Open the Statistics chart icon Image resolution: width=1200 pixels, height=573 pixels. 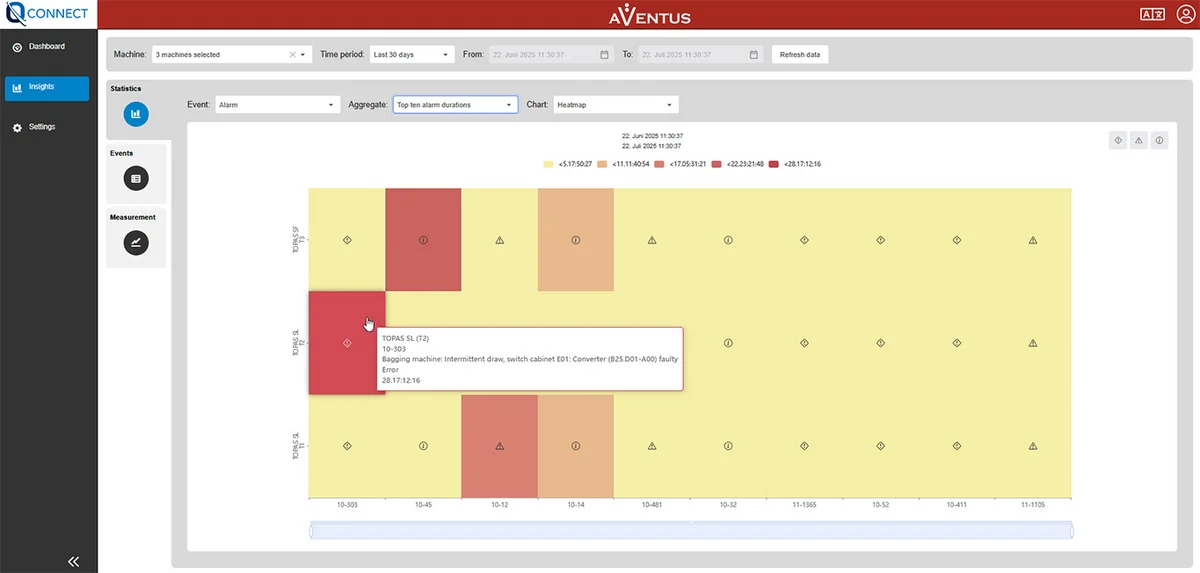pyautogui.click(x=136, y=114)
